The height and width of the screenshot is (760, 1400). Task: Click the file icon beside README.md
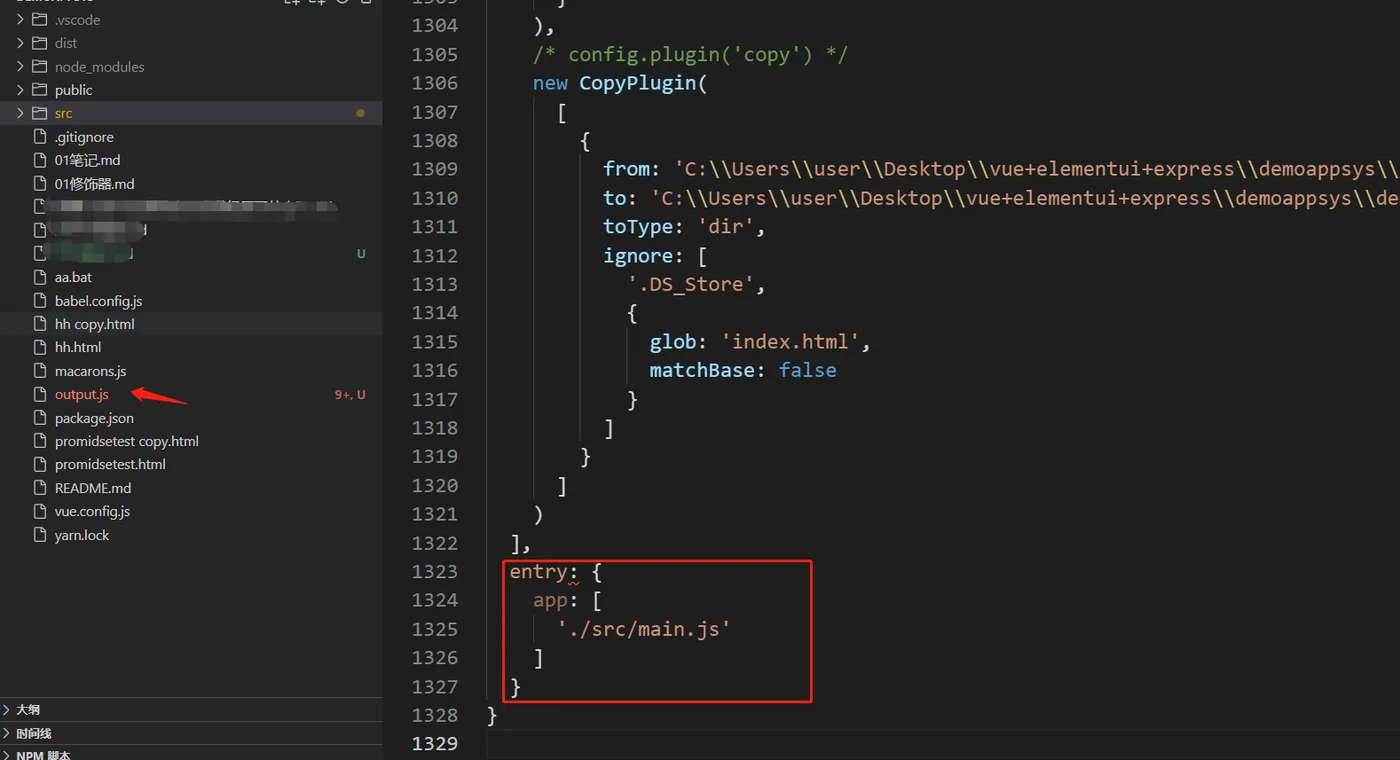40,488
